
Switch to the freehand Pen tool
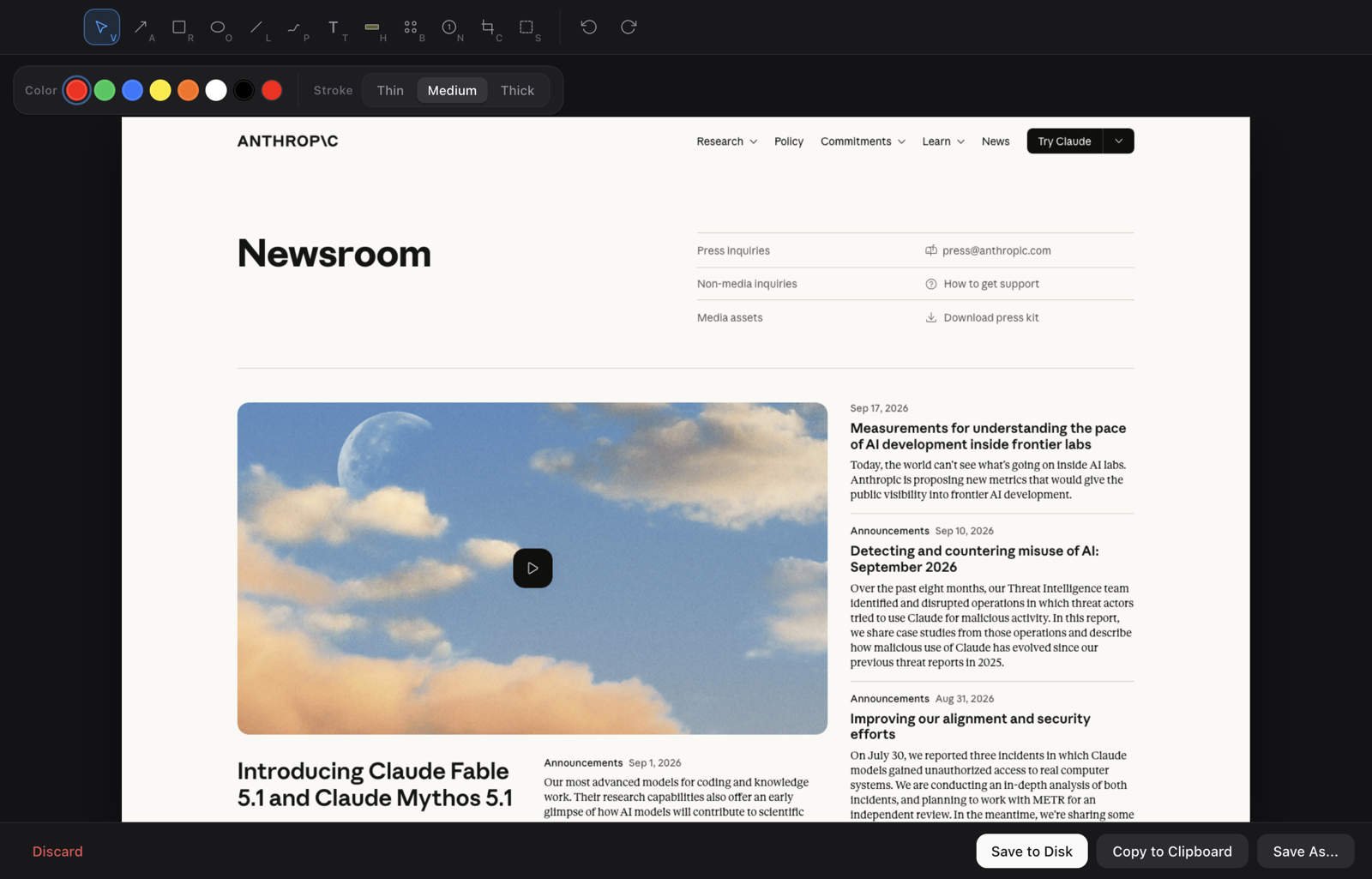tap(295, 27)
